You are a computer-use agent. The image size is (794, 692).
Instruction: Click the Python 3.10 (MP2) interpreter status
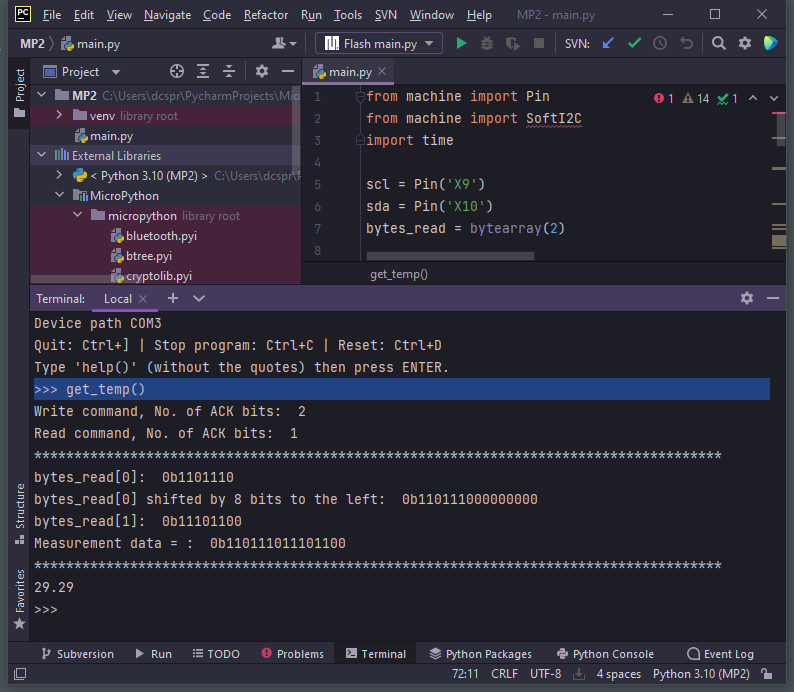(x=701, y=674)
